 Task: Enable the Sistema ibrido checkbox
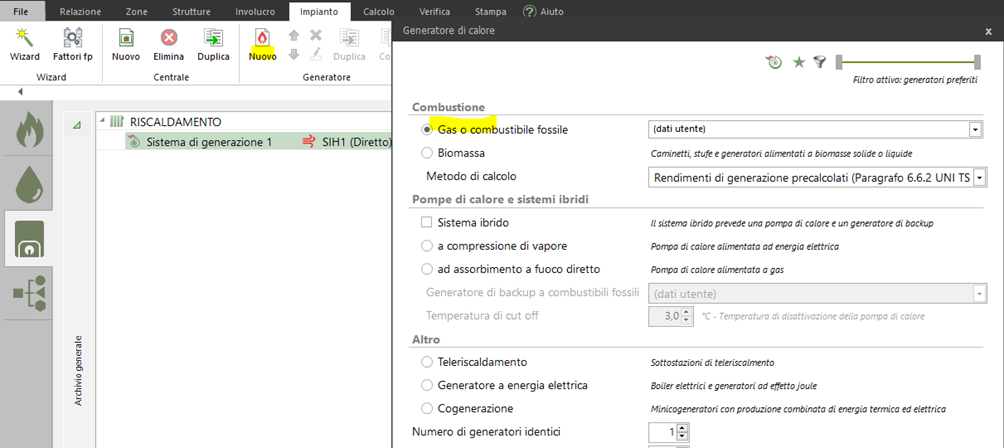coord(428,222)
